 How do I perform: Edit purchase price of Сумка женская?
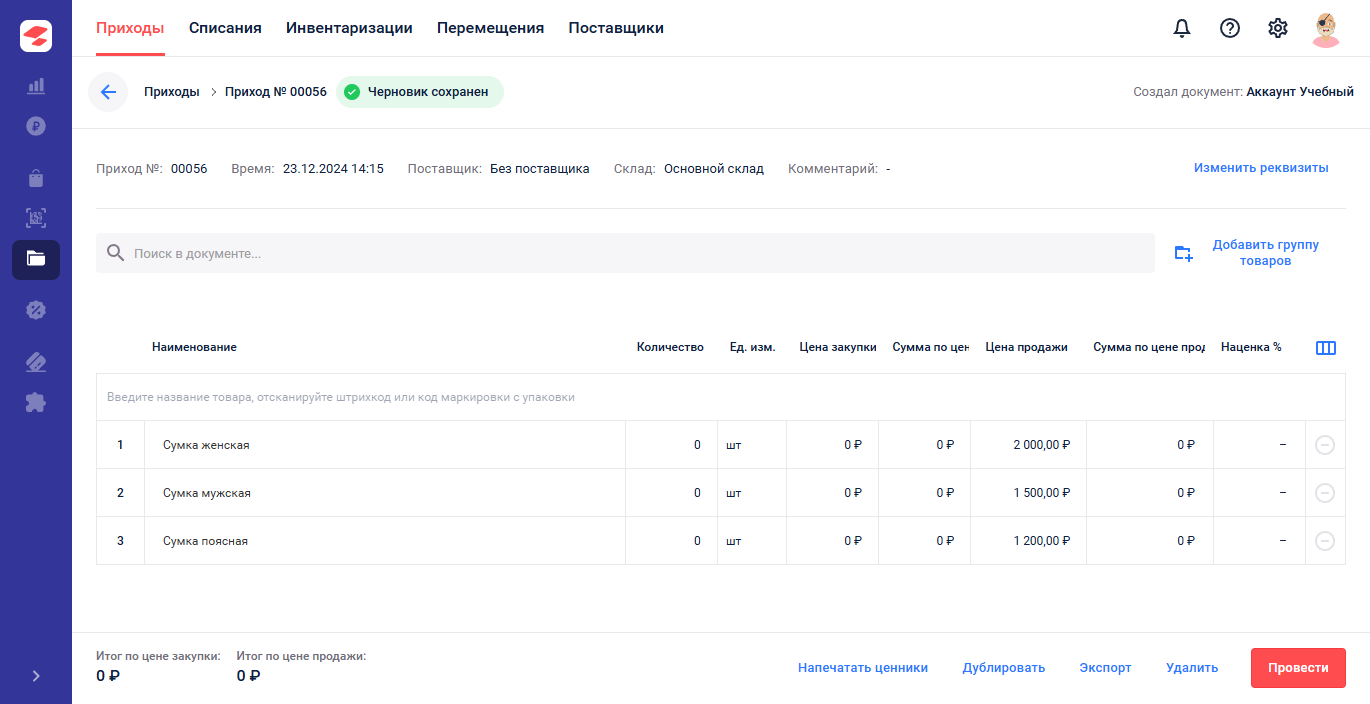click(832, 445)
